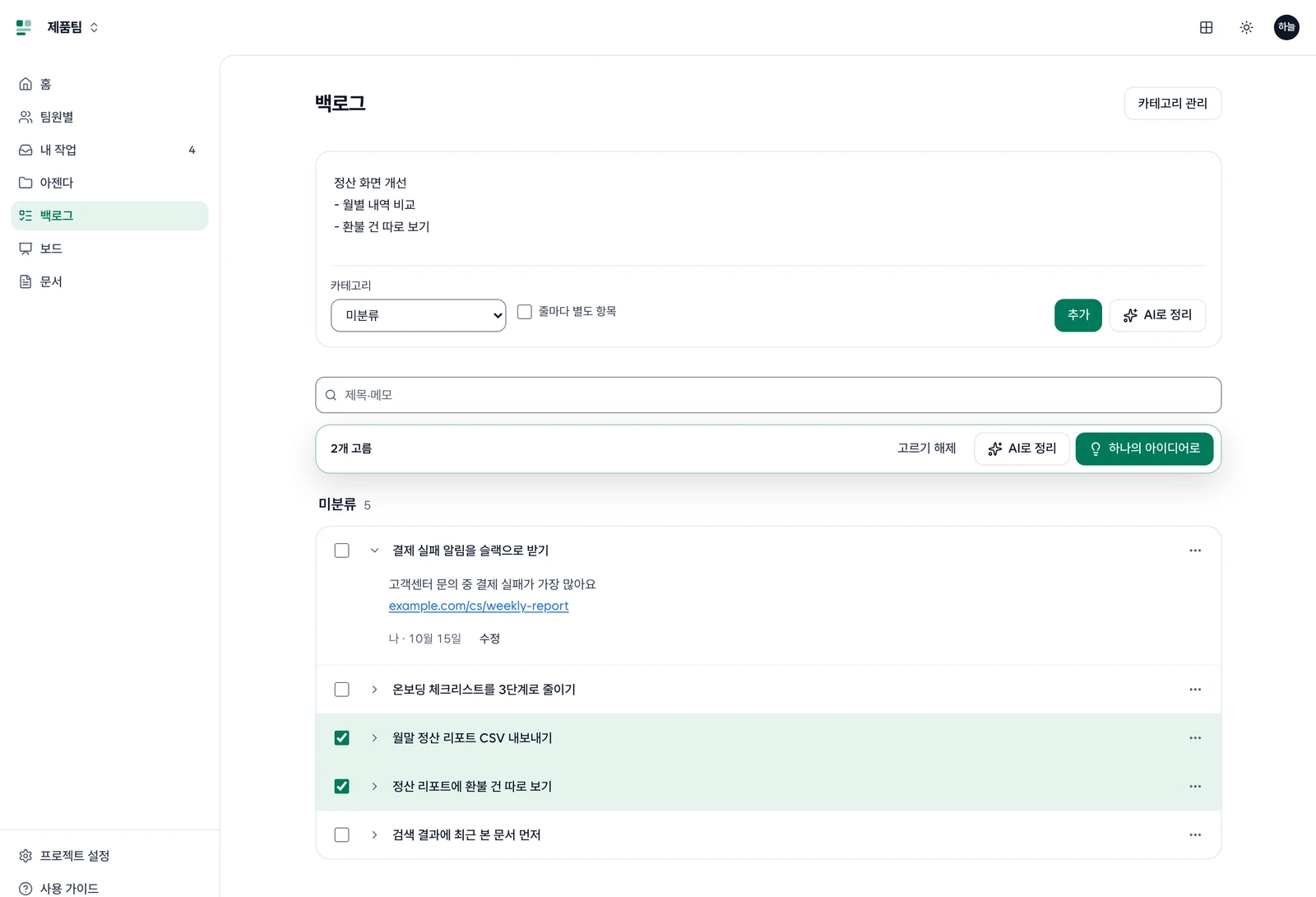This screenshot has height=897, width=1316.
Task: Expand the 월말 정산 리포트 CSV 내보내기 item
Action: (374, 738)
